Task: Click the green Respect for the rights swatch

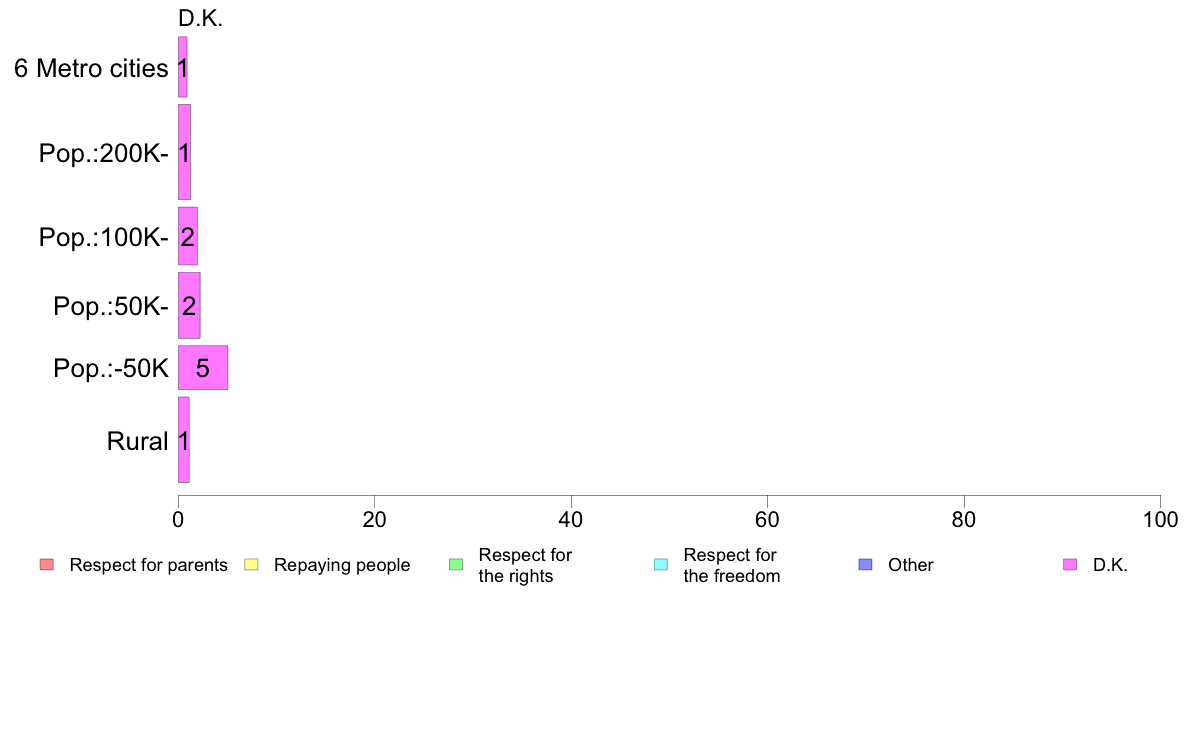Action: click(456, 565)
